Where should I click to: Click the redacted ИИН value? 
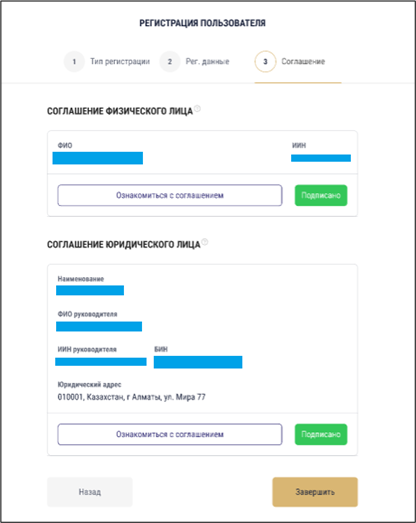coord(321,158)
